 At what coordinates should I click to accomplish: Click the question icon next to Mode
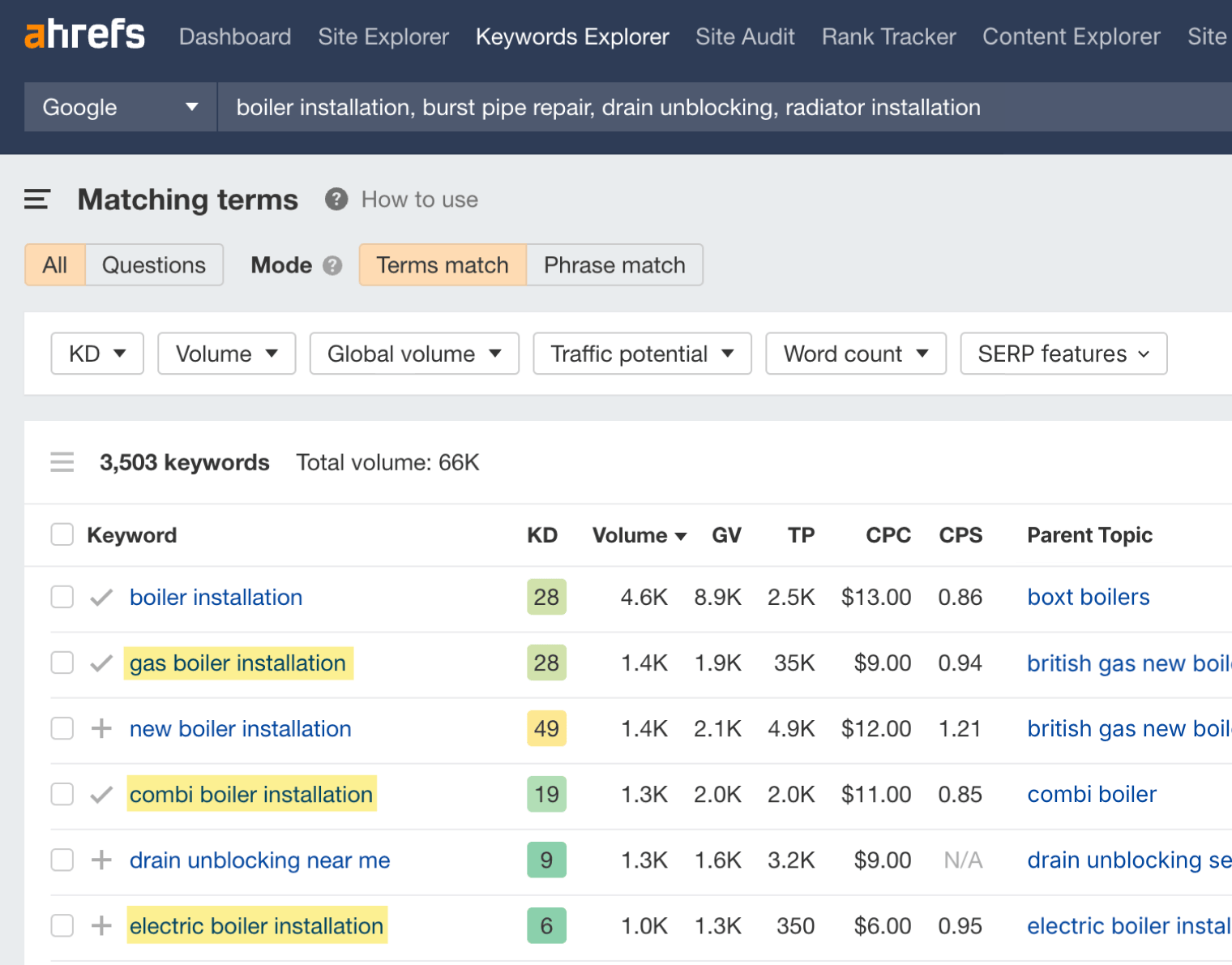click(x=332, y=265)
